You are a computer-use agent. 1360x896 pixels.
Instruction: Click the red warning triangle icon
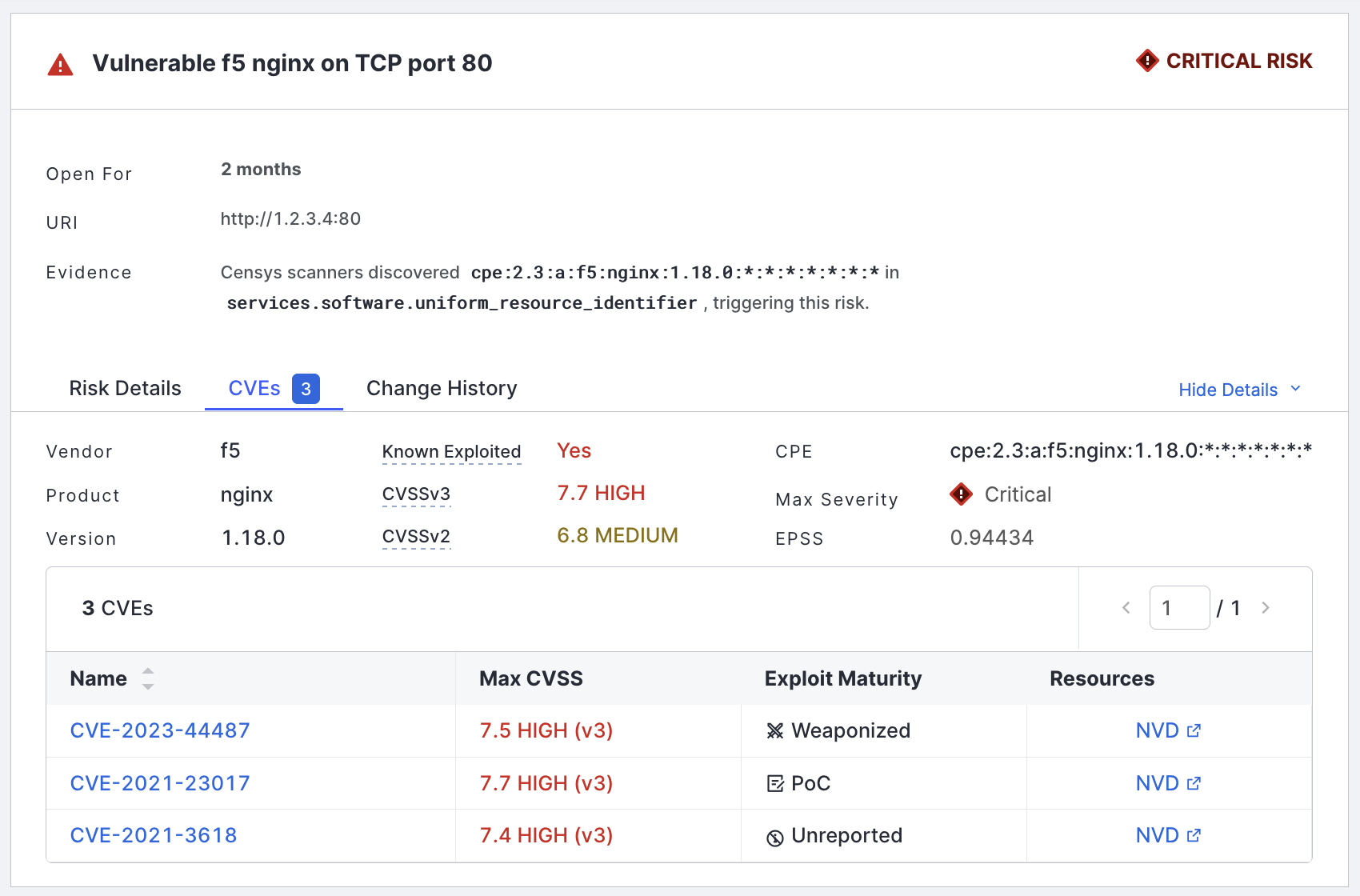click(60, 65)
